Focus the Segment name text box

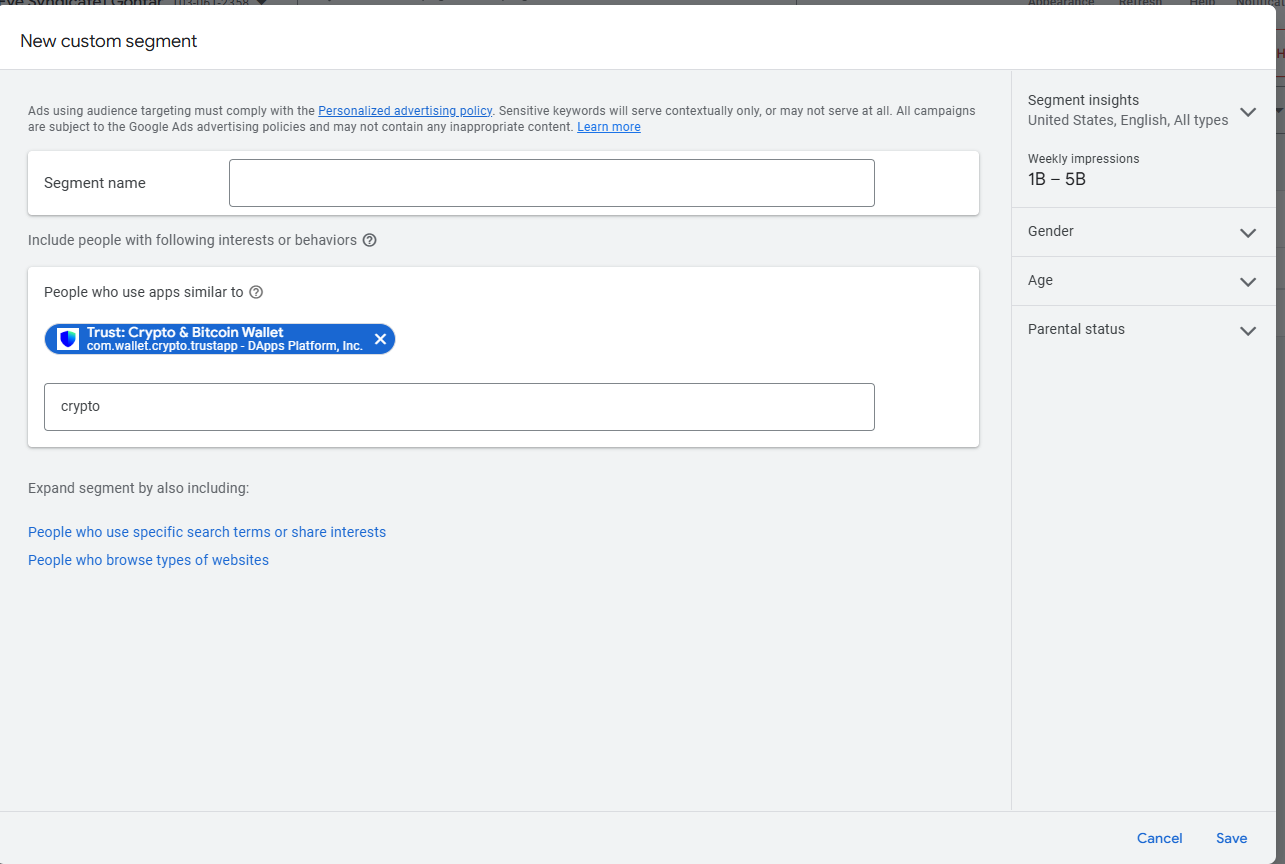point(551,183)
